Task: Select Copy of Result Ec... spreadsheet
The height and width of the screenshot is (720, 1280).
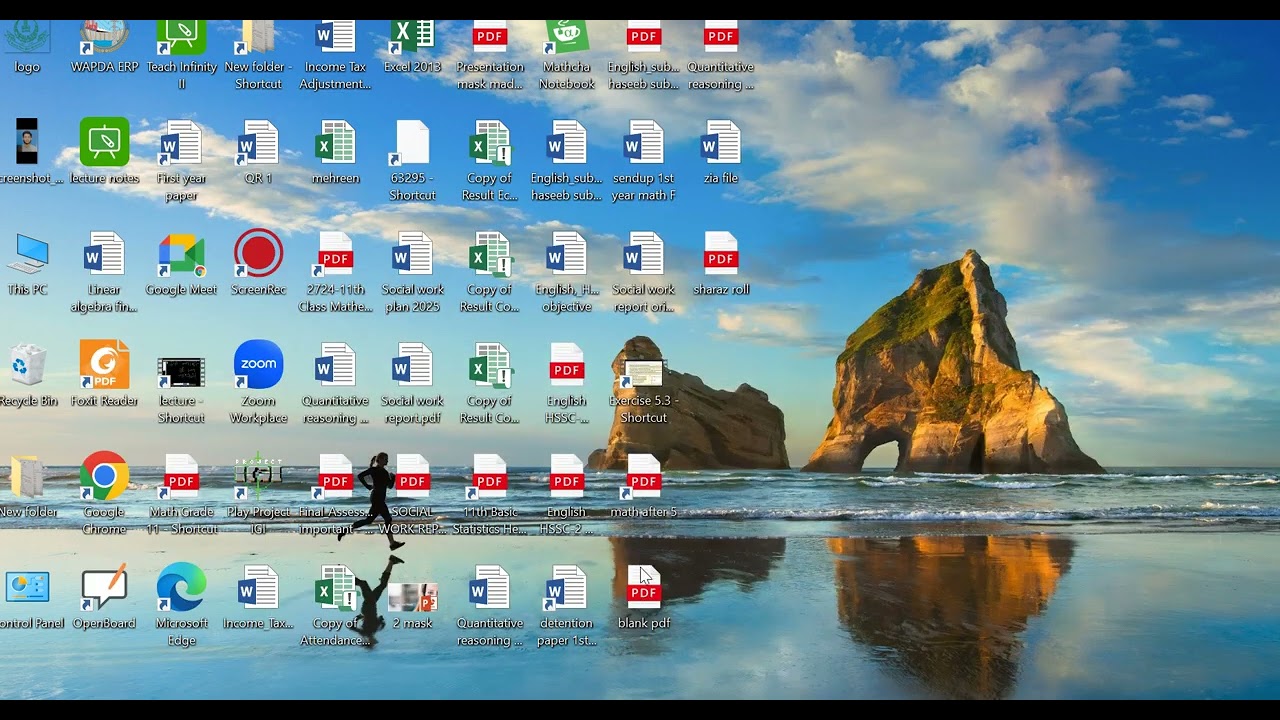Action: pyautogui.click(x=490, y=160)
